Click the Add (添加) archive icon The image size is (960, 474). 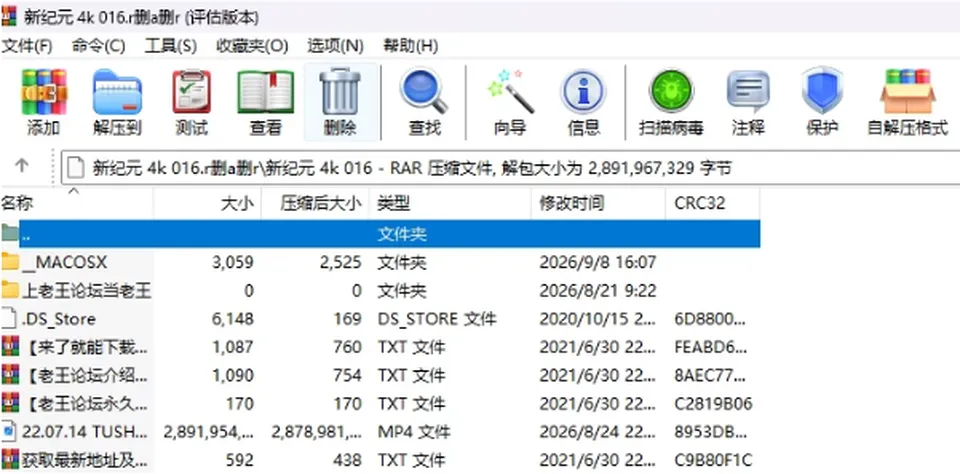[43, 92]
